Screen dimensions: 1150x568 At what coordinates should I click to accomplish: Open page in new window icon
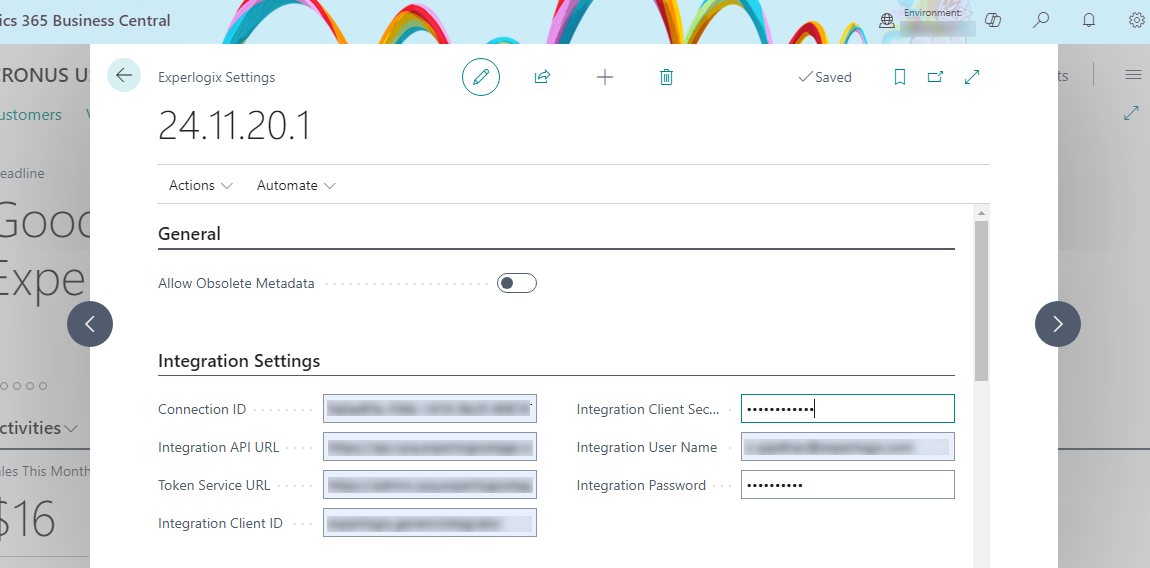click(935, 76)
